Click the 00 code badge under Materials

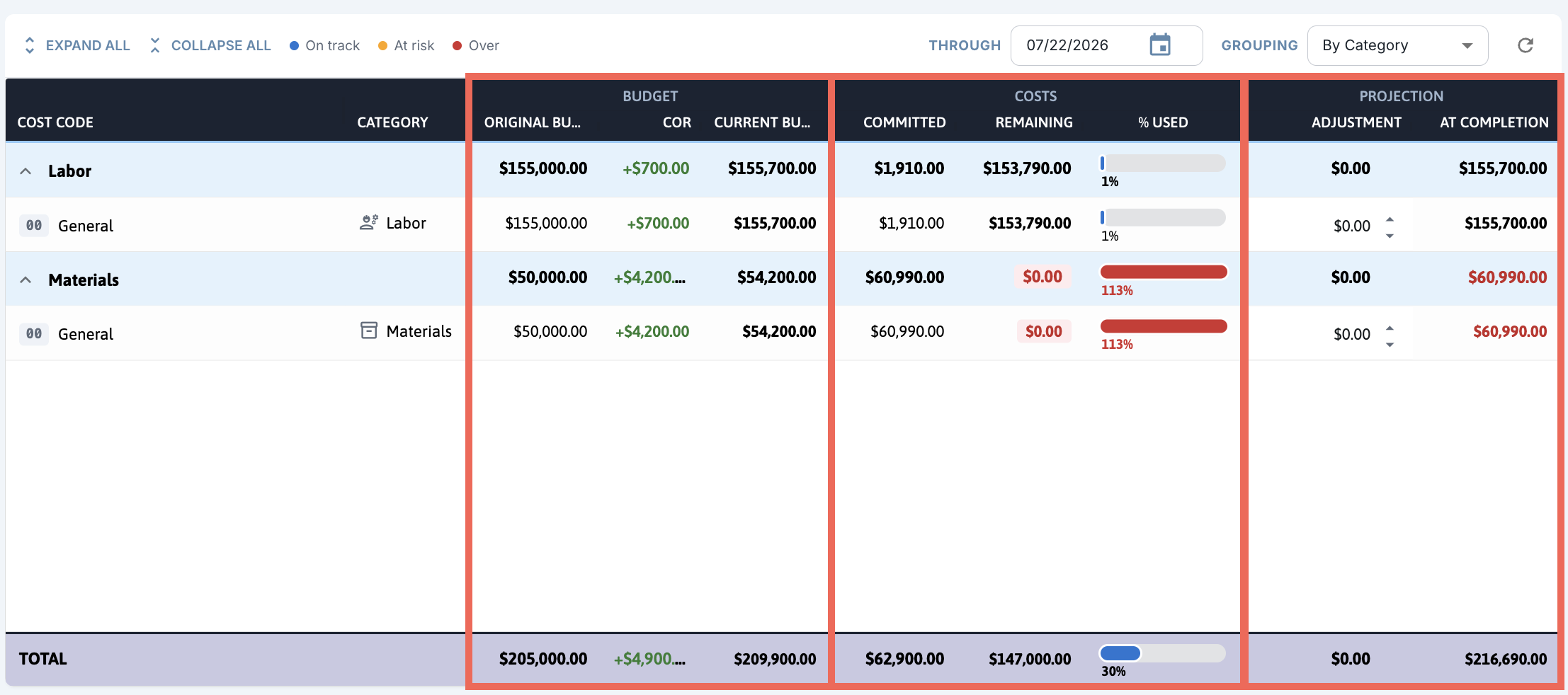(34, 334)
